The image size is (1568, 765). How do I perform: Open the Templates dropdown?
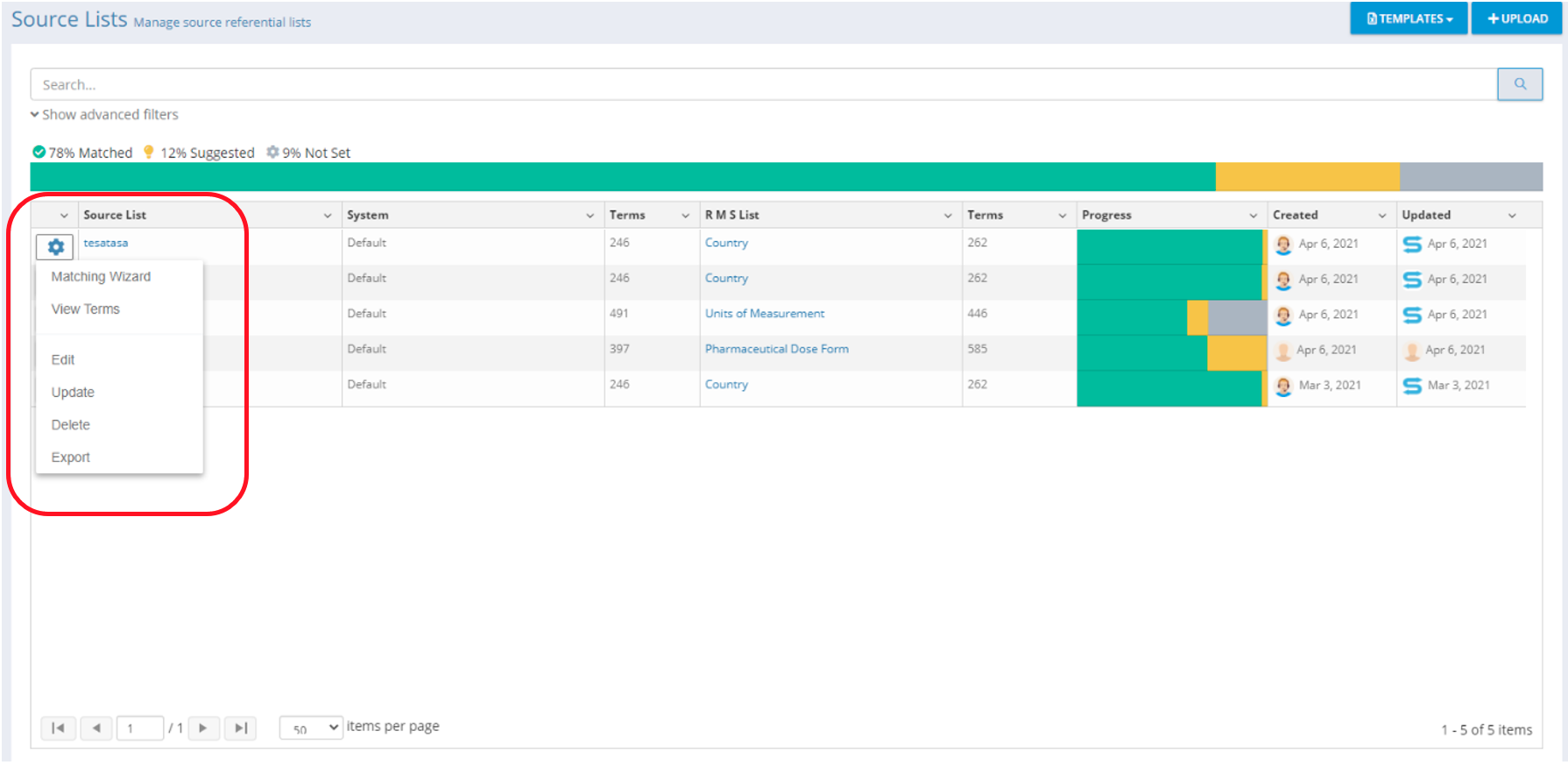point(1409,18)
